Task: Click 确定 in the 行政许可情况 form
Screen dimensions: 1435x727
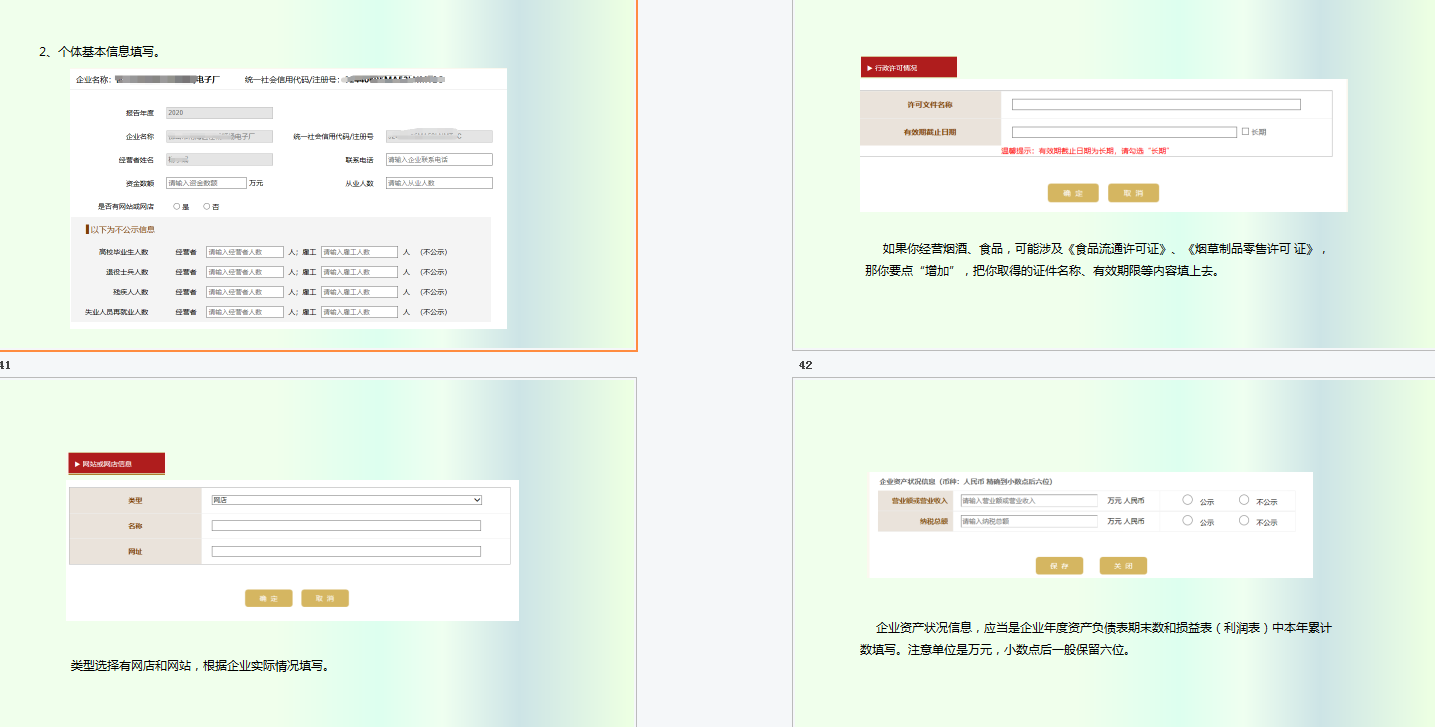Action: click(x=1073, y=192)
